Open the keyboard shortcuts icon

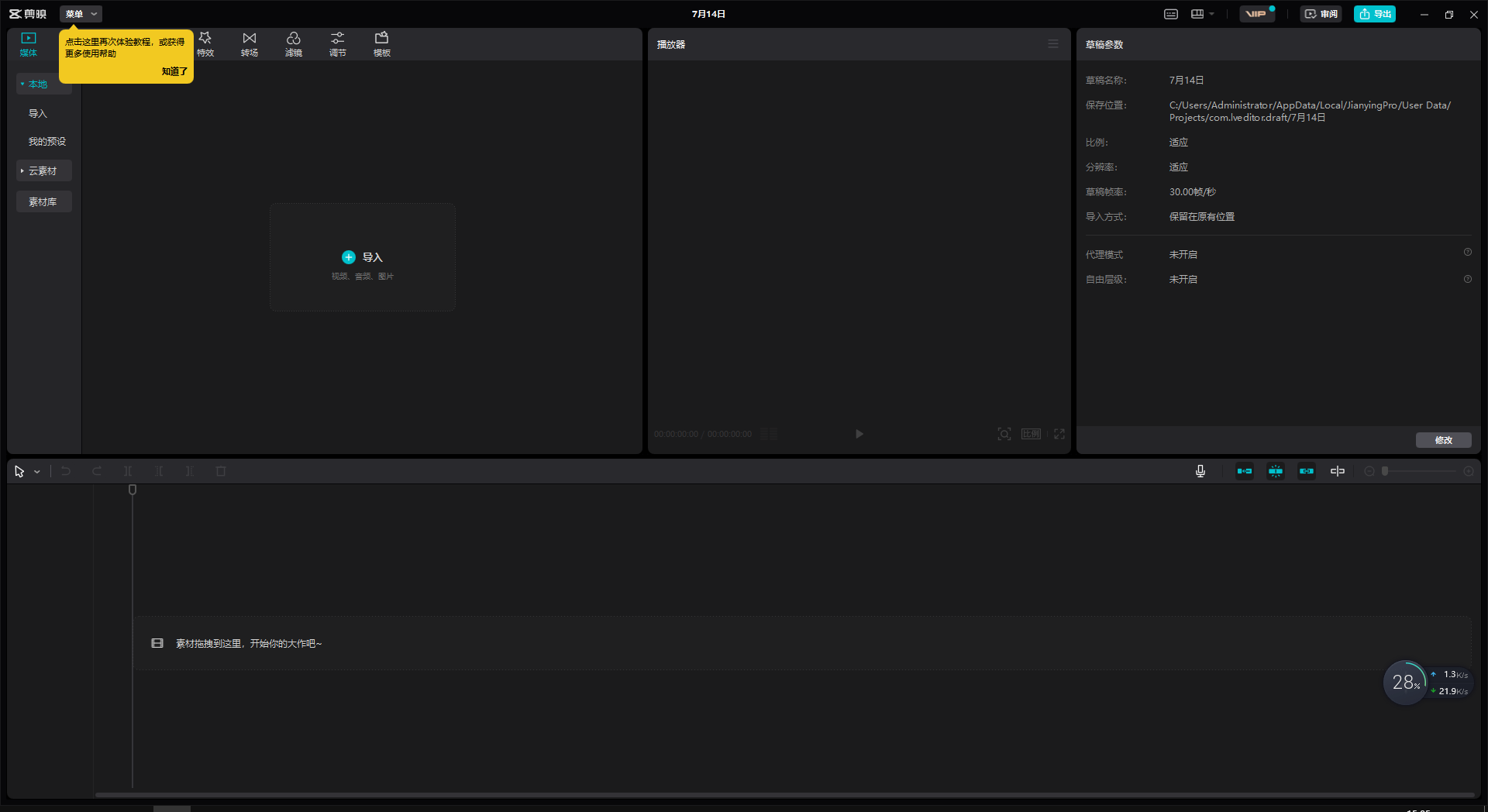tap(1171, 14)
